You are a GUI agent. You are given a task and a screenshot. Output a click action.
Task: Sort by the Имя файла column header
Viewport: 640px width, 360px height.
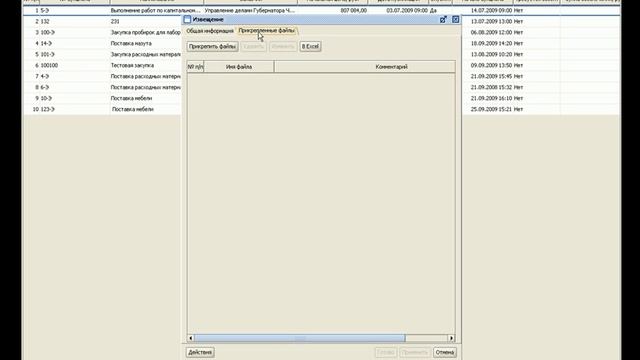[239, 67]
